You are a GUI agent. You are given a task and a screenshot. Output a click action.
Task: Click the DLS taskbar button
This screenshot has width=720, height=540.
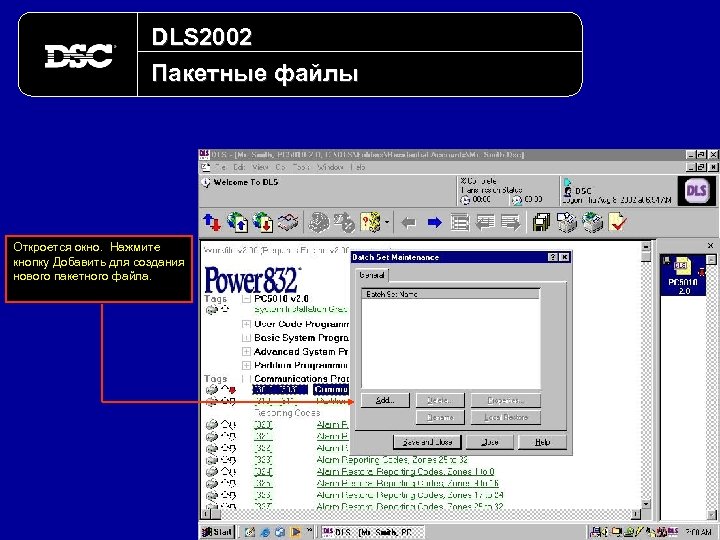pyautogui.click(x=372, y=532)
